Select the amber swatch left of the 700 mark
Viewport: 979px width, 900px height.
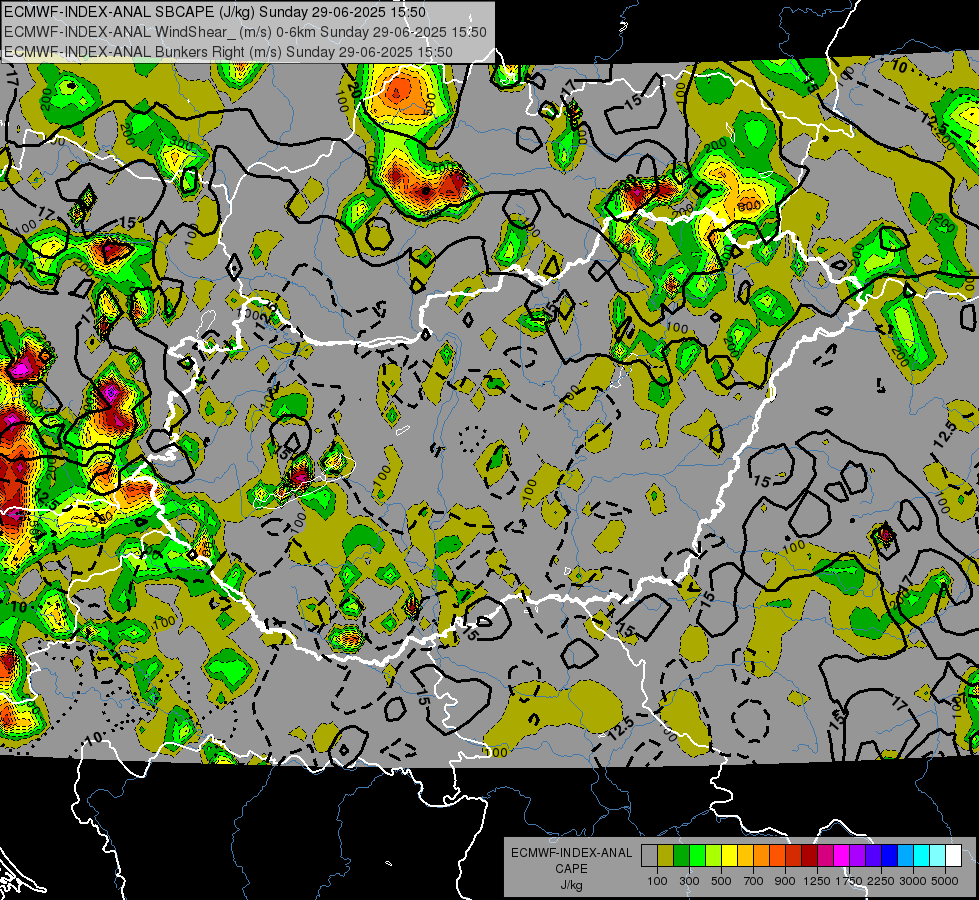pyautogui.click(x=745, y=856)
